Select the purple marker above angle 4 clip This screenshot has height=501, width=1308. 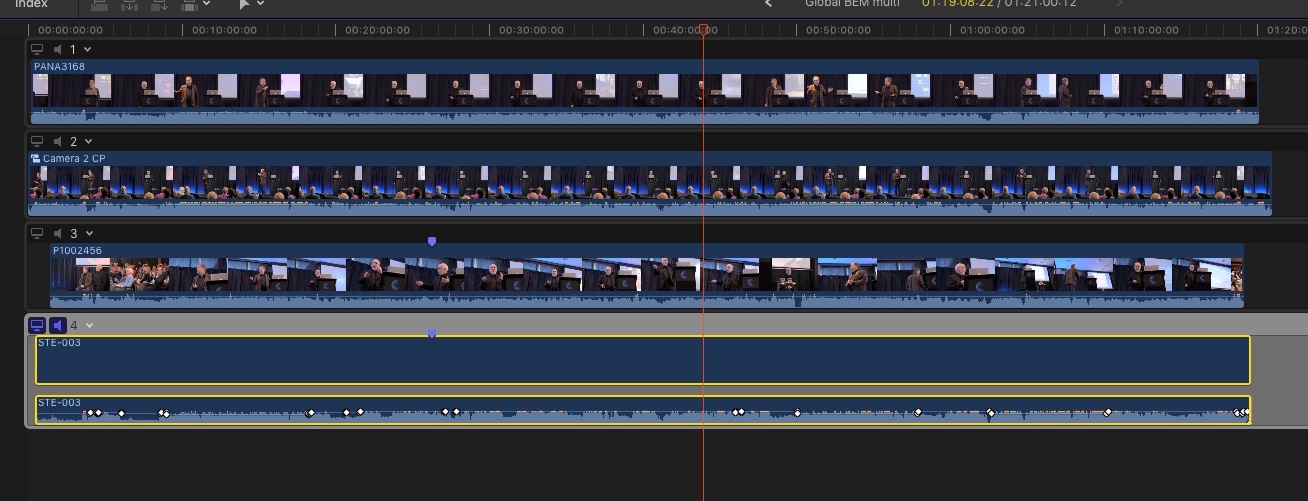point(432,333)
